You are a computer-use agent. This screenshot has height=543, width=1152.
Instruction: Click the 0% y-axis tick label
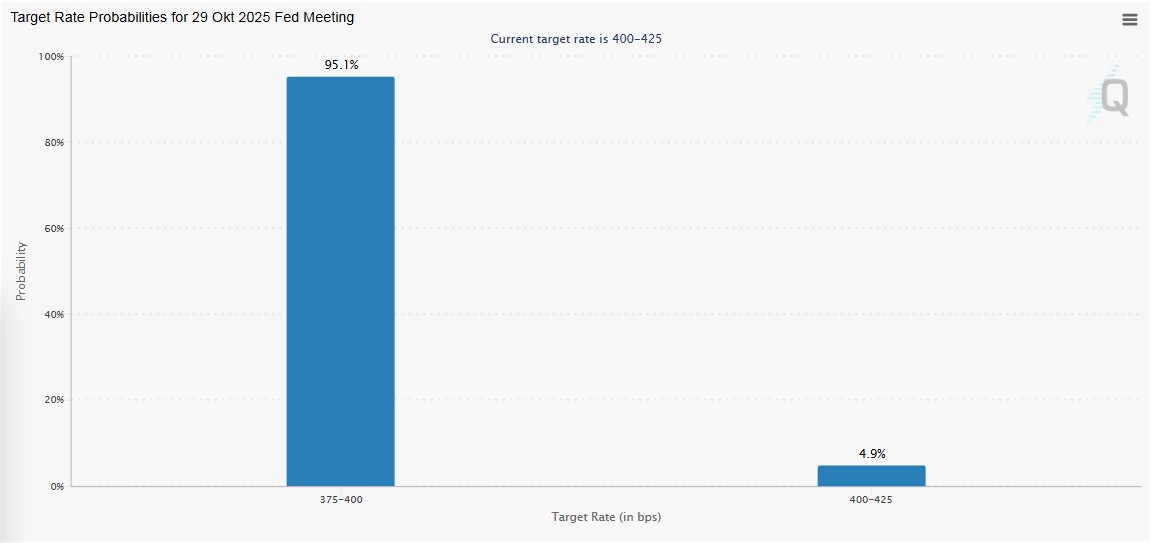click(56, 486)
